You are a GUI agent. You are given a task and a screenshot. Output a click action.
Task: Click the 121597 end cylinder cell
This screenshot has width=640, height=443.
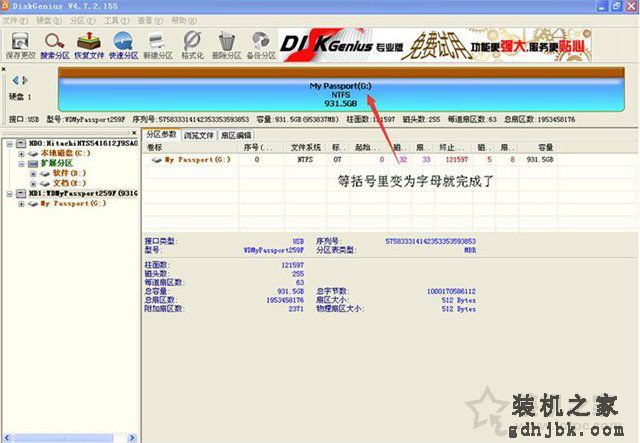(457, 160)
